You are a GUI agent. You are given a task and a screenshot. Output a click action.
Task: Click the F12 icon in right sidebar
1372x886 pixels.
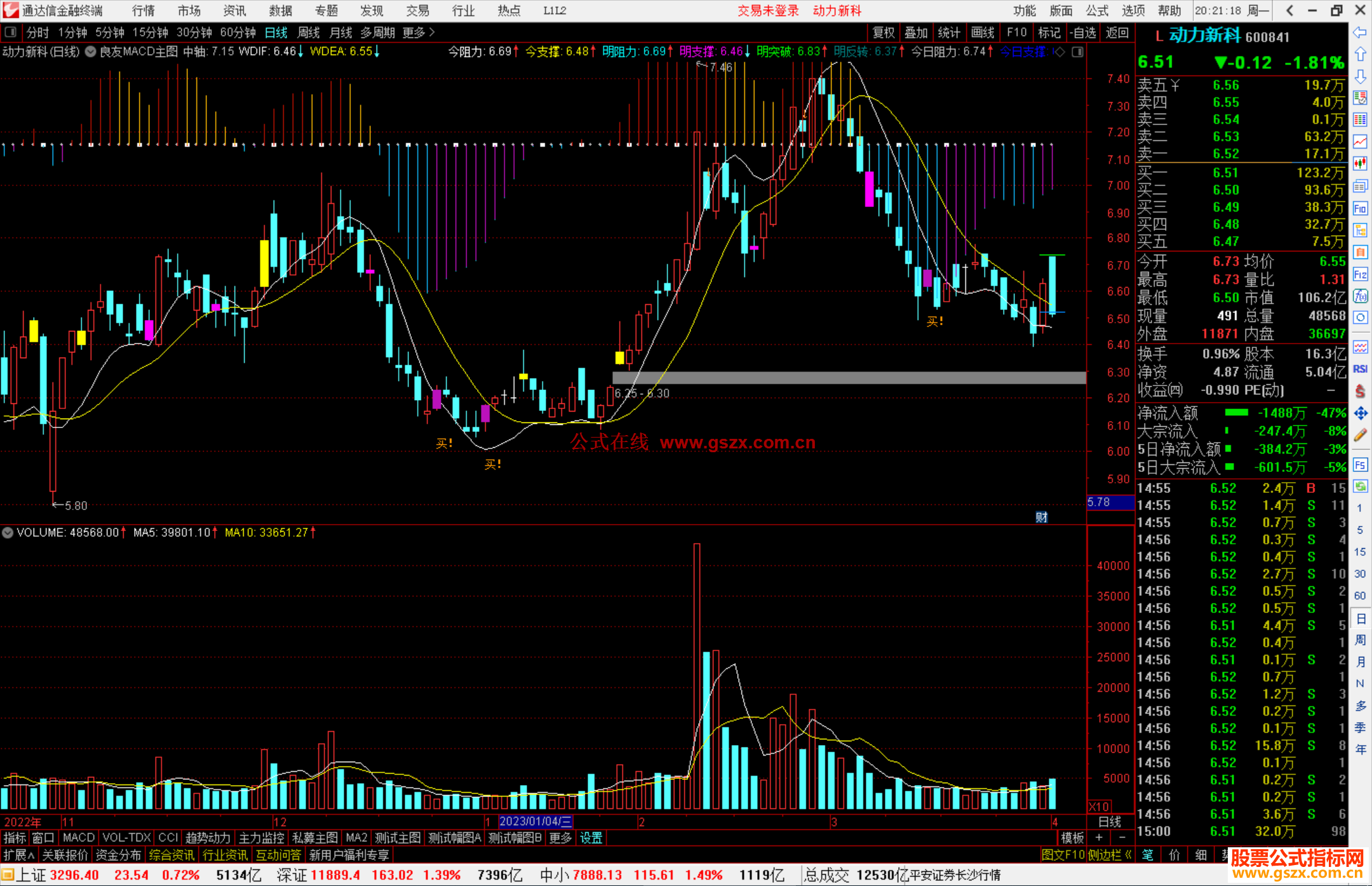(x=1360, y=274)
